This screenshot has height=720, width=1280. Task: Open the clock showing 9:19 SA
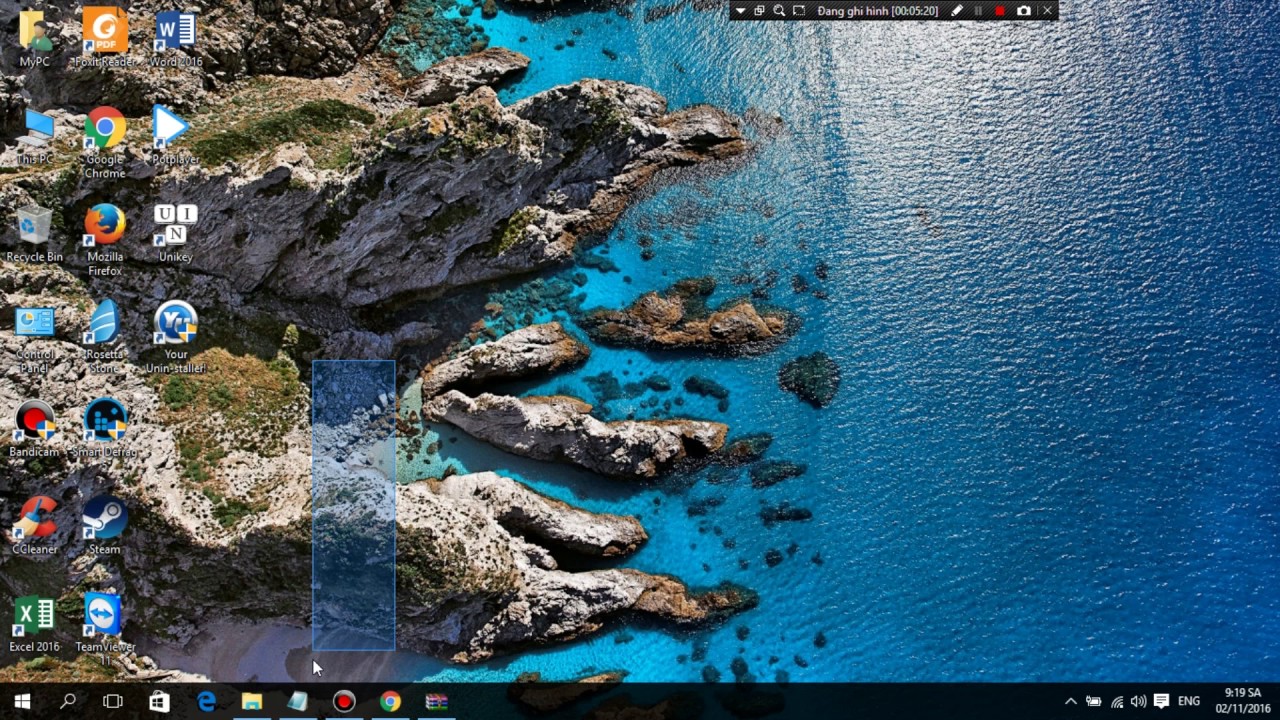pyautogui.click(x=1243, y=701)
